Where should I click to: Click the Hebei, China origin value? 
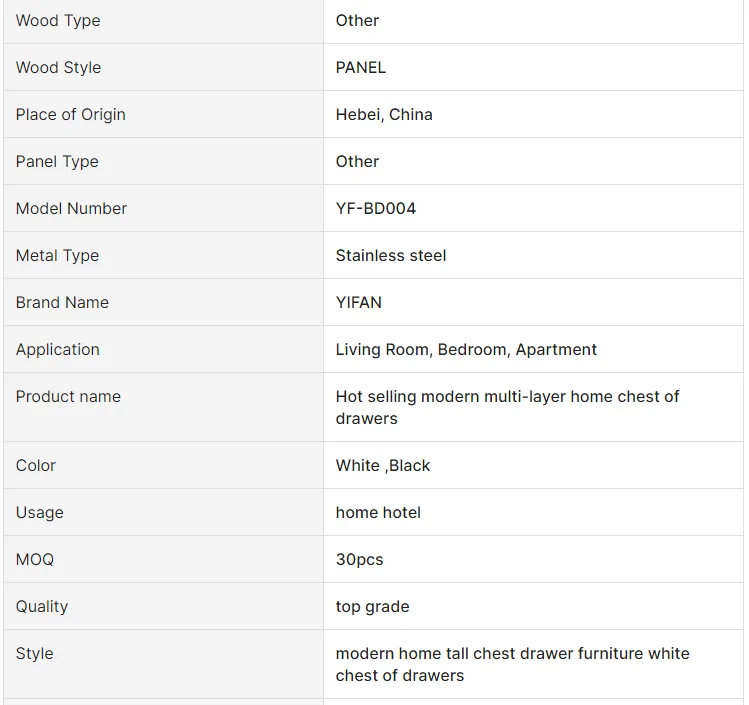click(384, 115)
